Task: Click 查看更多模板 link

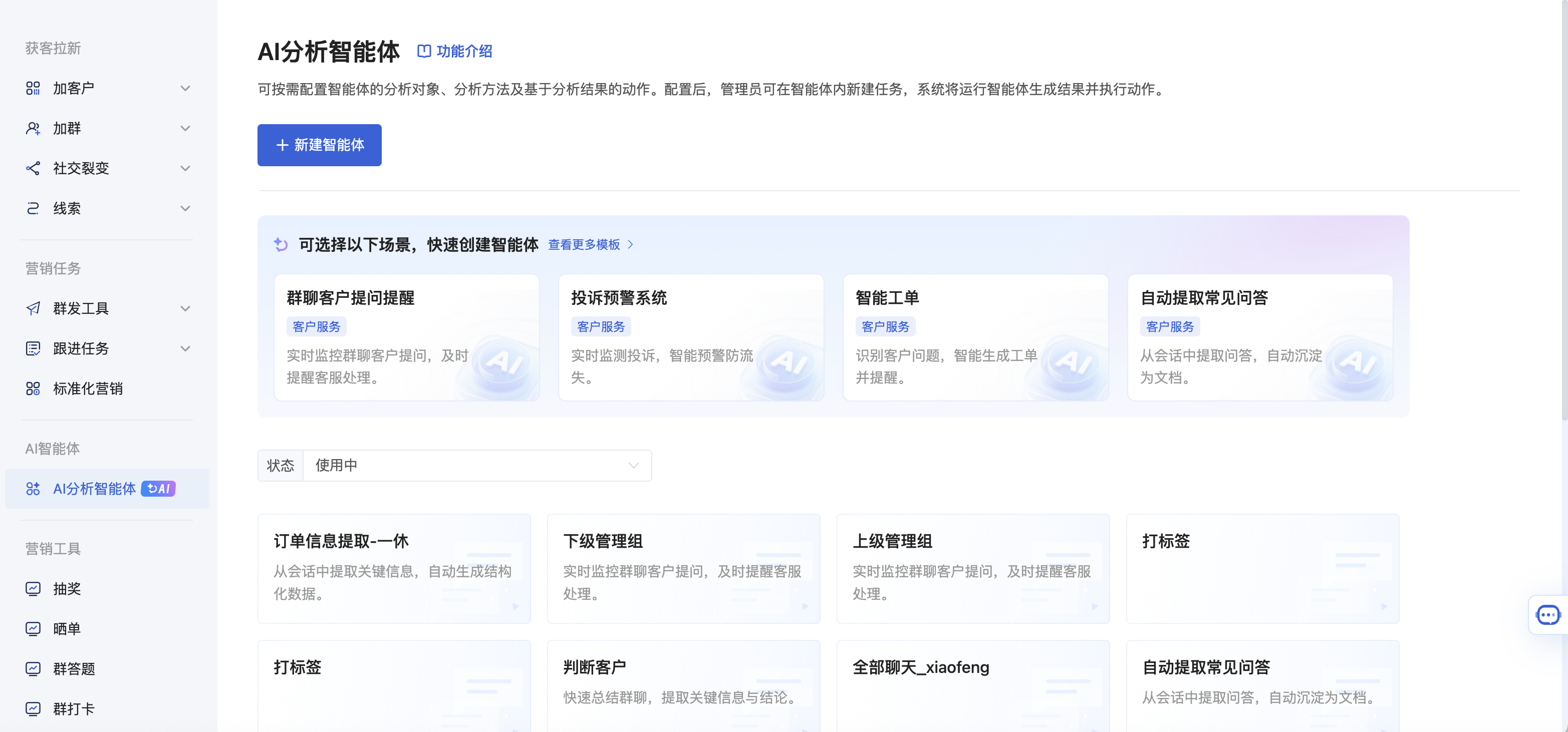Action: point(591,245)
